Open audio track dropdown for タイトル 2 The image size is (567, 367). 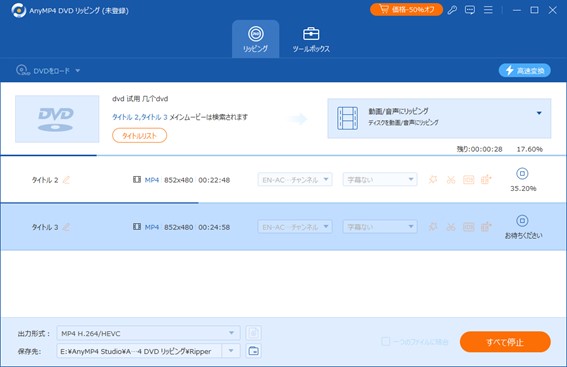[295, 179]
